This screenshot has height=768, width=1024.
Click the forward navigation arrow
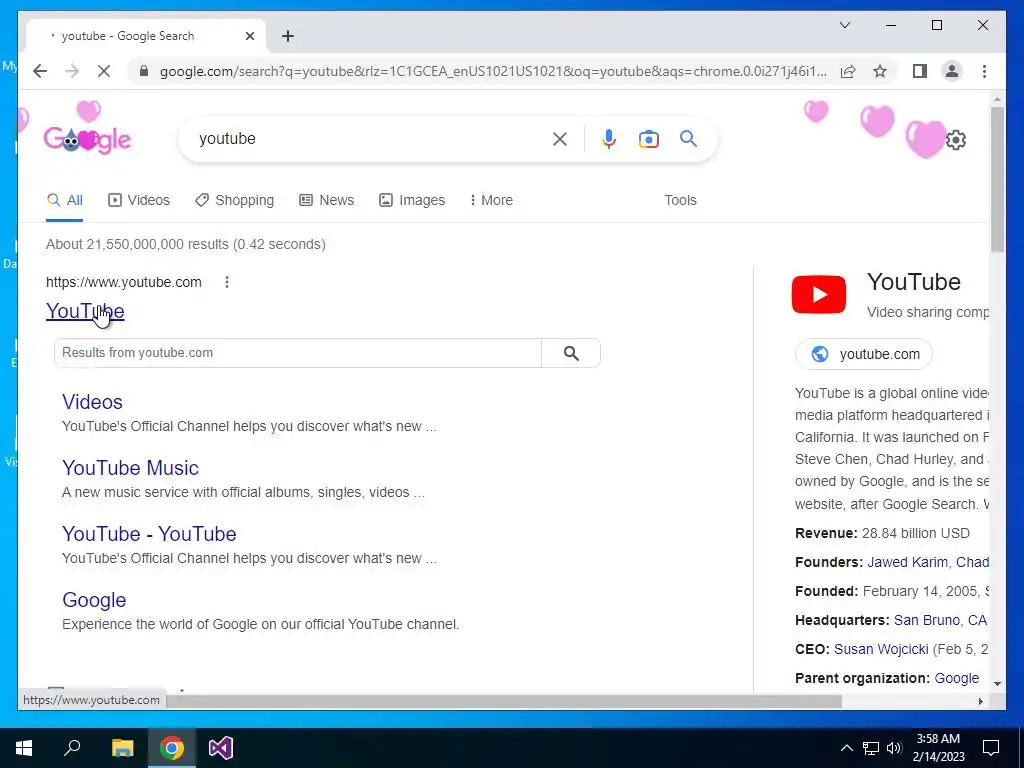72,71
